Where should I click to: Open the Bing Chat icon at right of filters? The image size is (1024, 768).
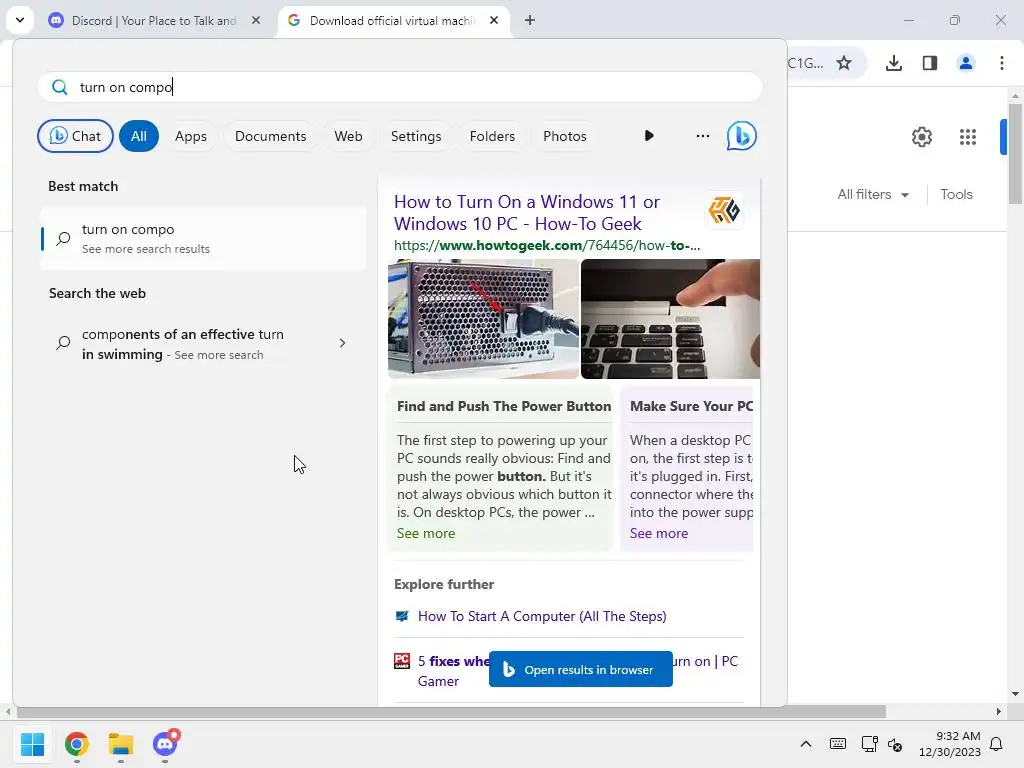coord(741,136)
